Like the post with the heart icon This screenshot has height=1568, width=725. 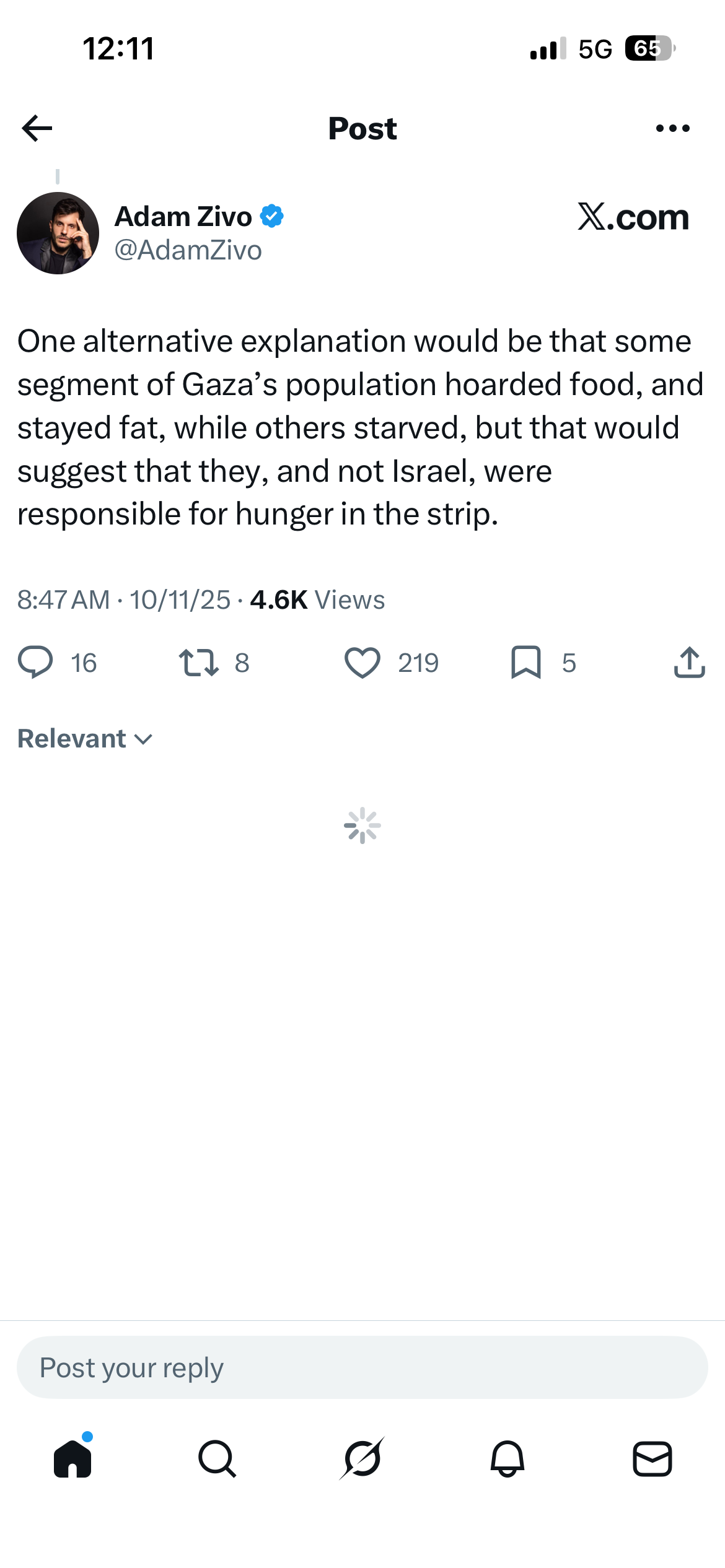point(362,663)
